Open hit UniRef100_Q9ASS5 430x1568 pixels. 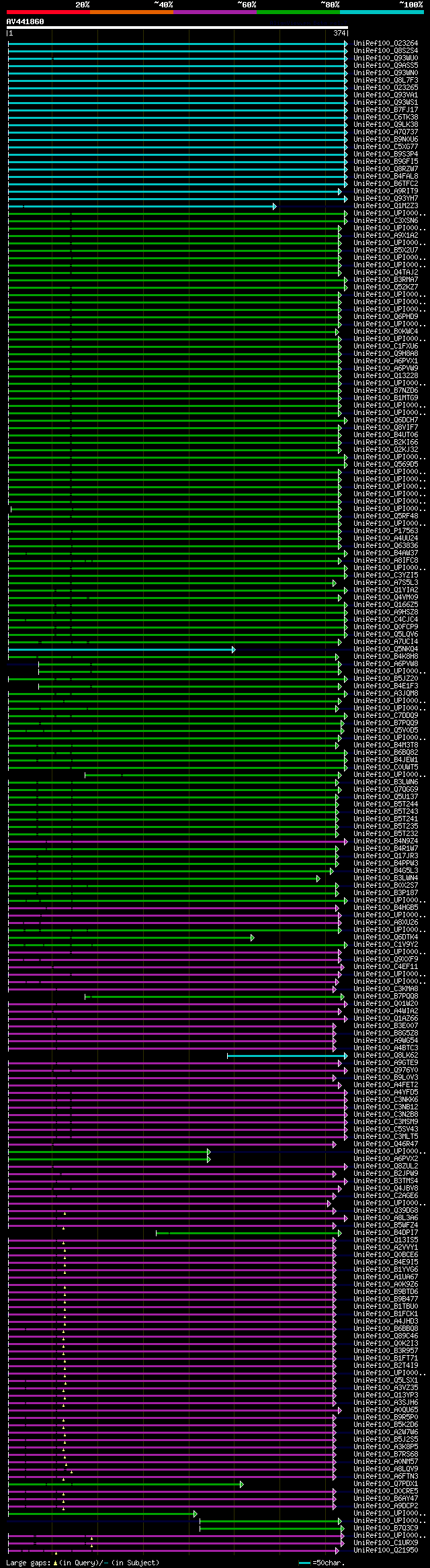coord(386,65)
